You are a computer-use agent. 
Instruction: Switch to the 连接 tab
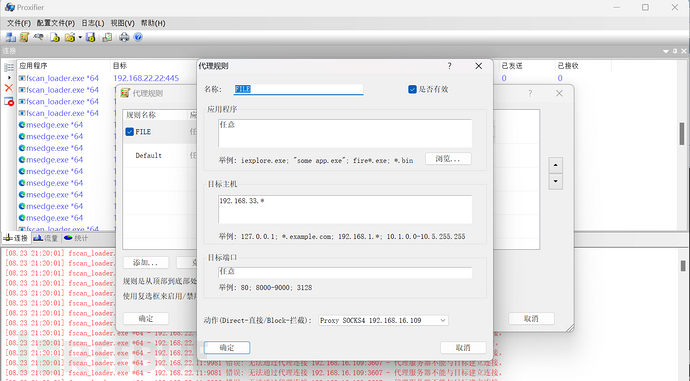click(16, 238)
